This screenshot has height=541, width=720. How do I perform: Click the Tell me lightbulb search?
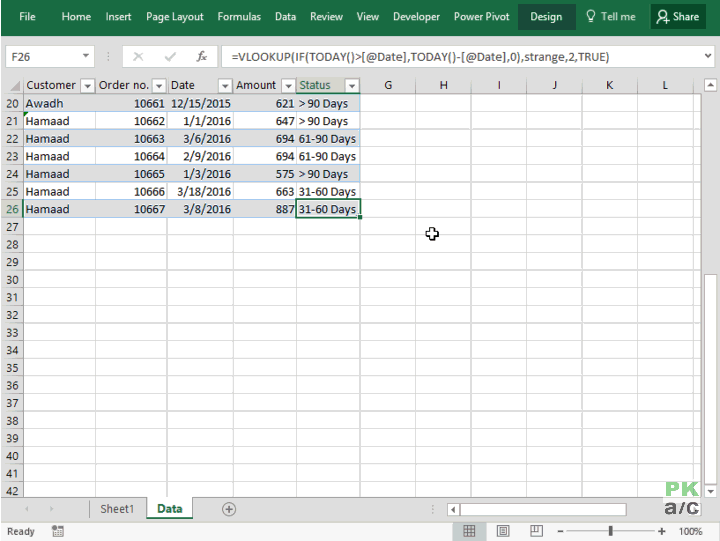[x=611, y=17]
